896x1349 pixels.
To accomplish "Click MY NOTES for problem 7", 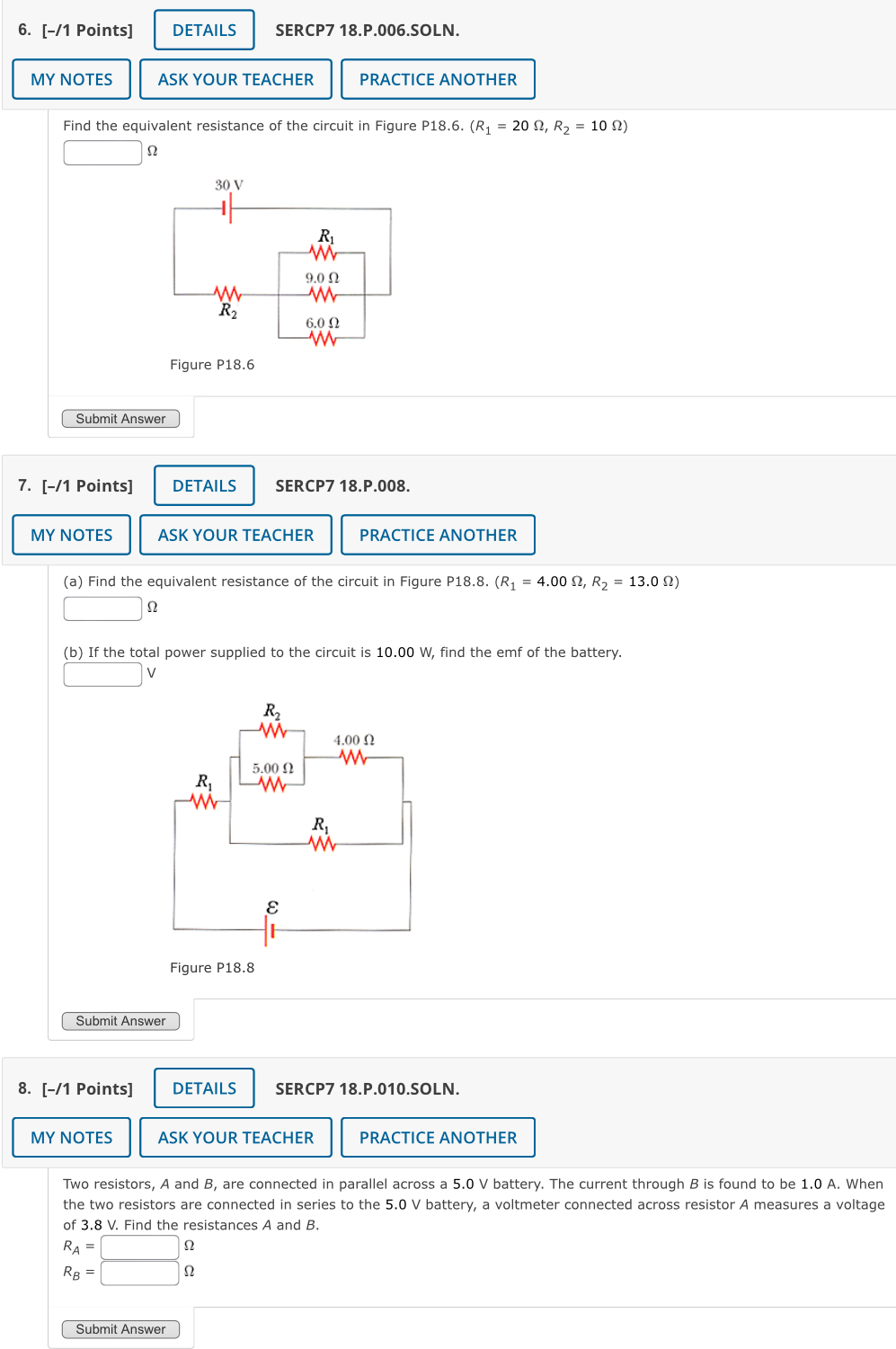I will coord(71,535).
